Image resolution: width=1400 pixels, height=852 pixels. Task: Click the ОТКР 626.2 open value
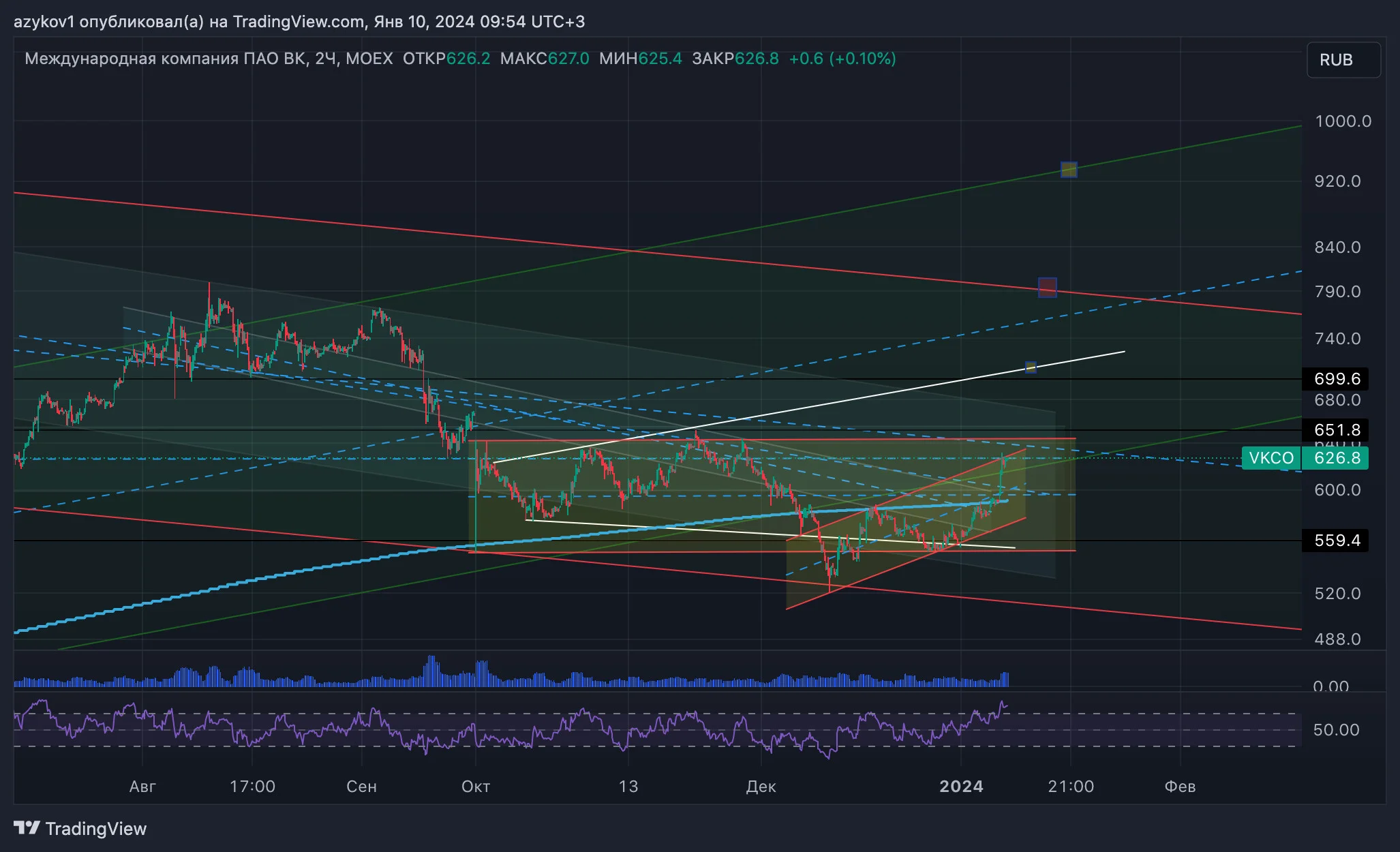tap(446, 59)
